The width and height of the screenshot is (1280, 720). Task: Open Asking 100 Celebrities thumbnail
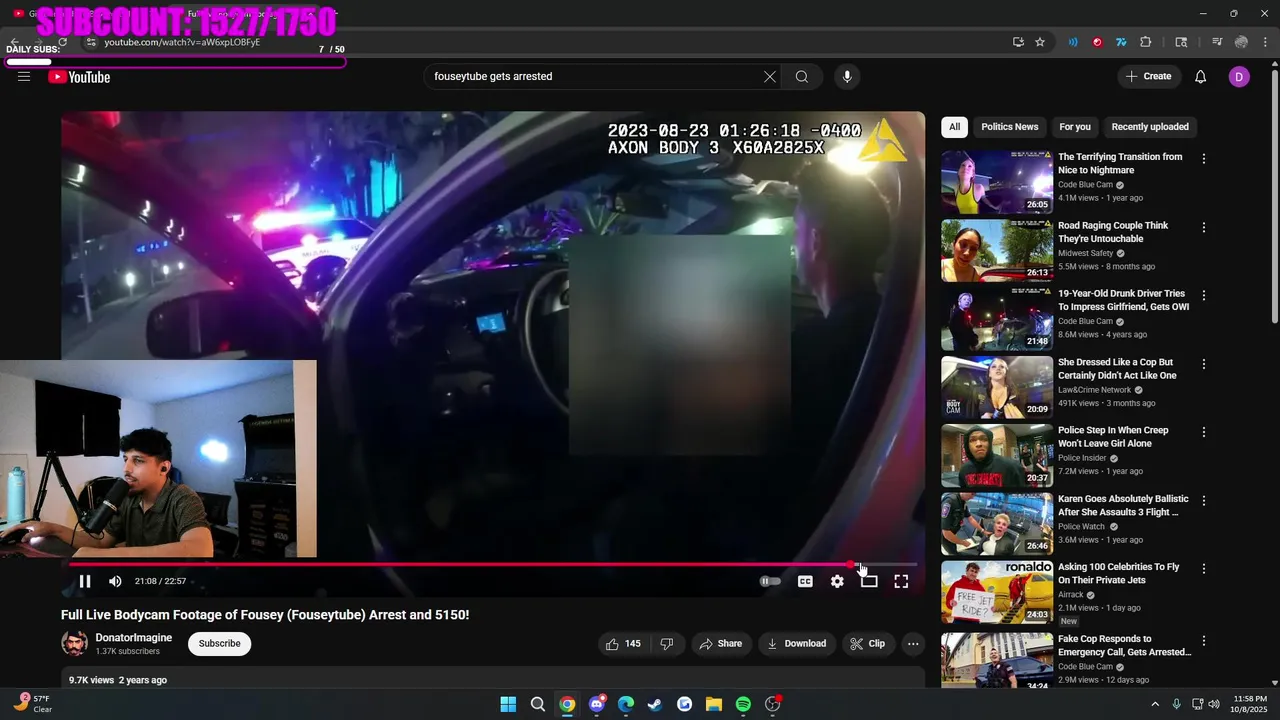click(x=997, y=592)
